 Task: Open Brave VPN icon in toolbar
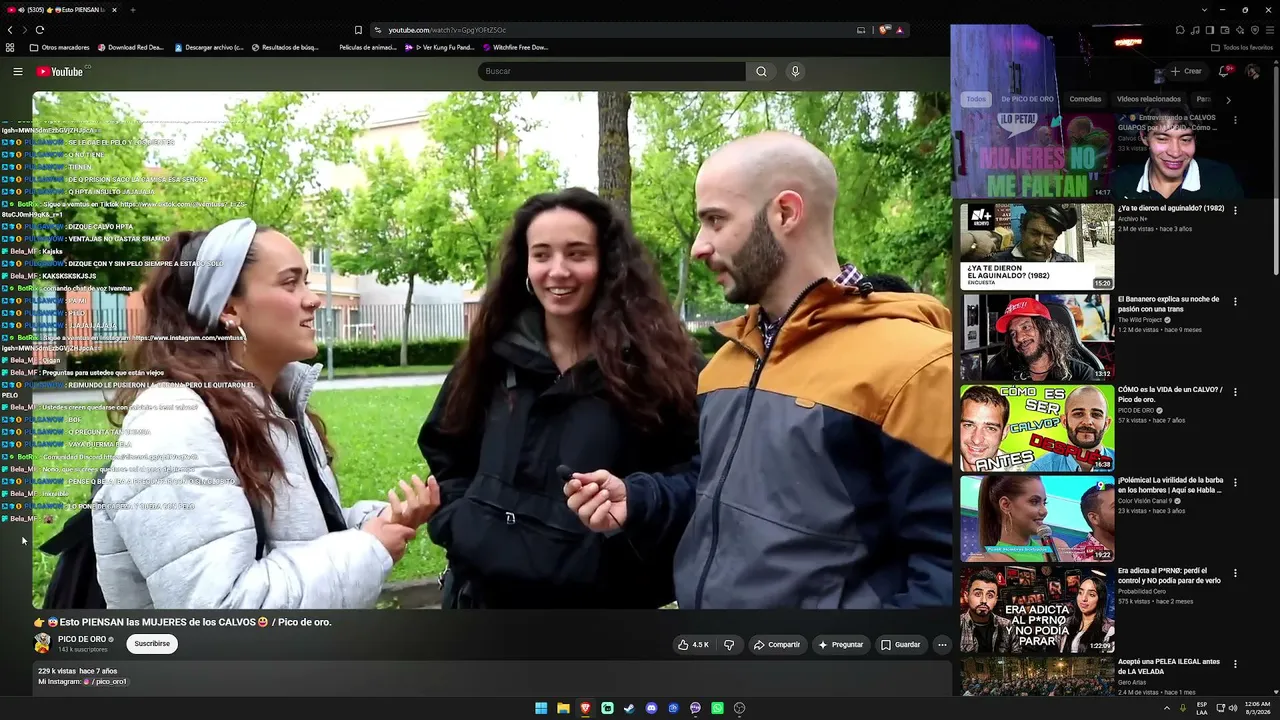click(x=1255, y=30)
